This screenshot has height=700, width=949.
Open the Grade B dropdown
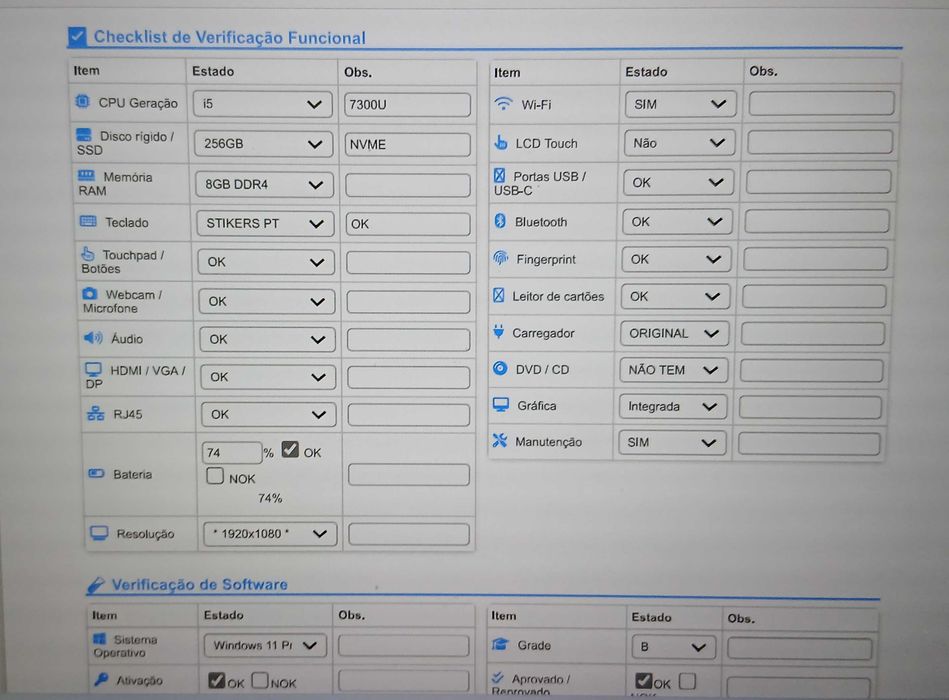[x=674, y=647]
